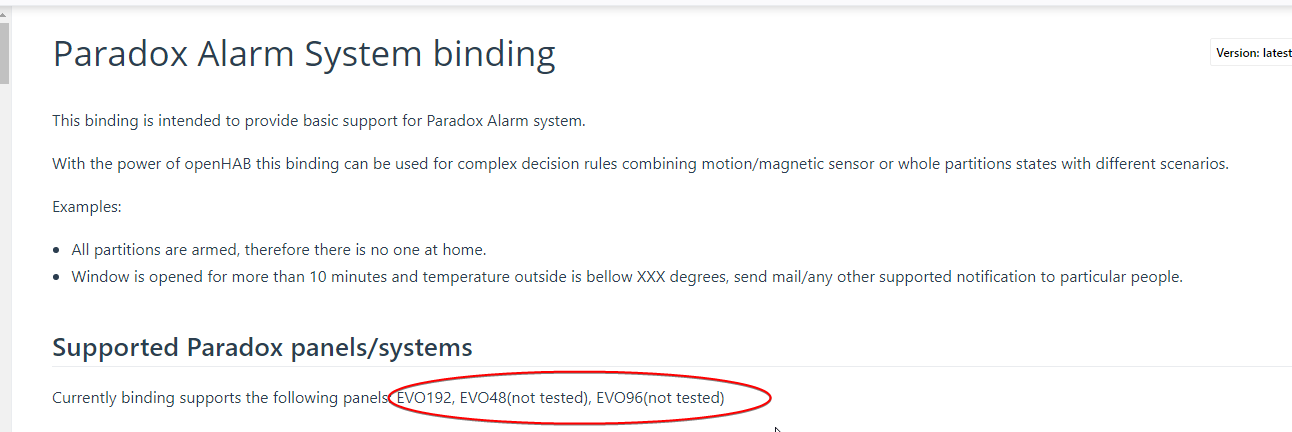The height and width of the screenshot is (432, 1292).
Task: Click the Paradox Alarm System binding title
Action: (x=304, y=54)
